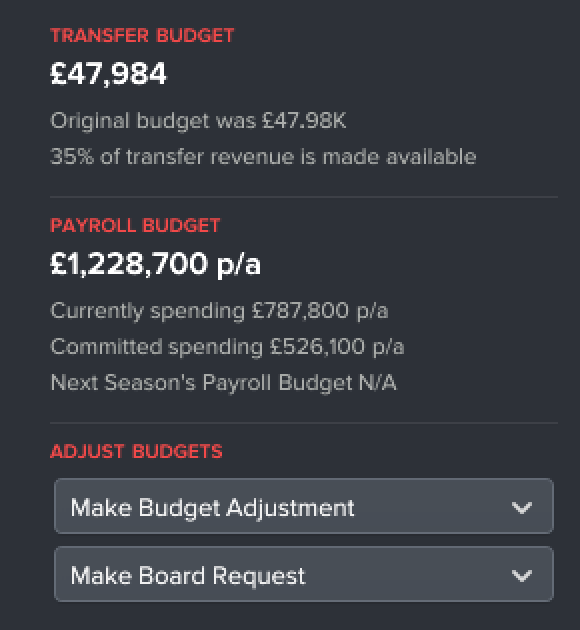The height and width of the screenshot is (630, 580).
Task: Click the £1,228,700 p/a payroll amount
Action: coord(155,264)
